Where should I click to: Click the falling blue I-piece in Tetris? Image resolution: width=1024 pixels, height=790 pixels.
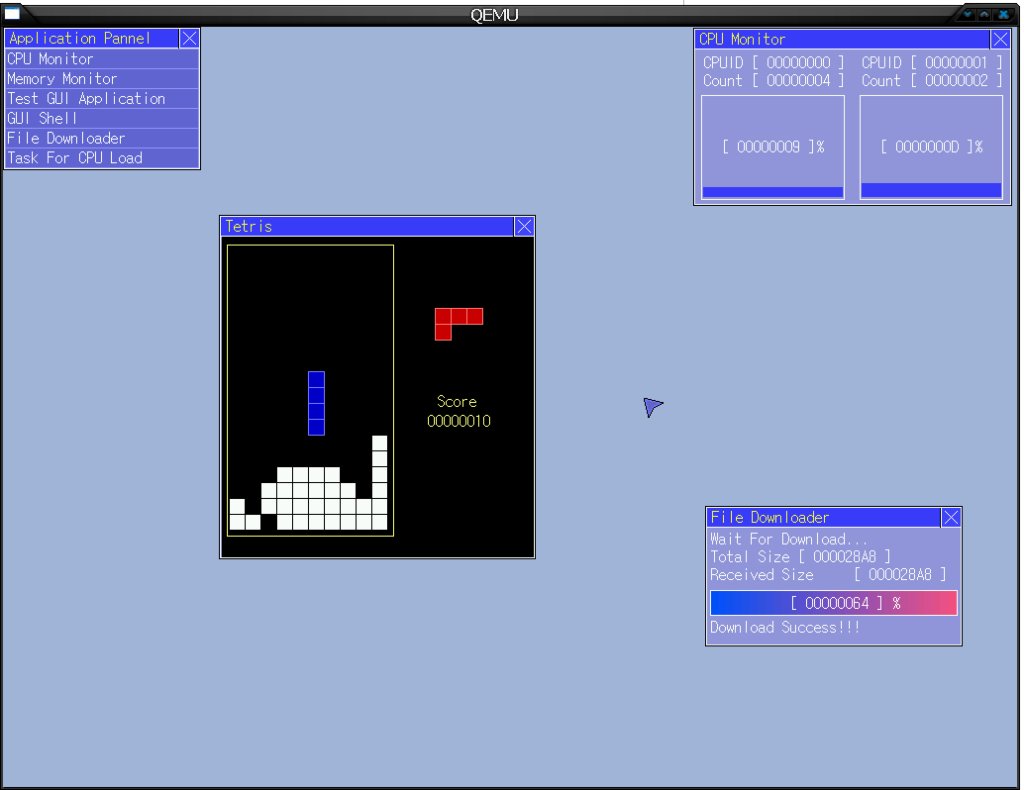[316, 403]
